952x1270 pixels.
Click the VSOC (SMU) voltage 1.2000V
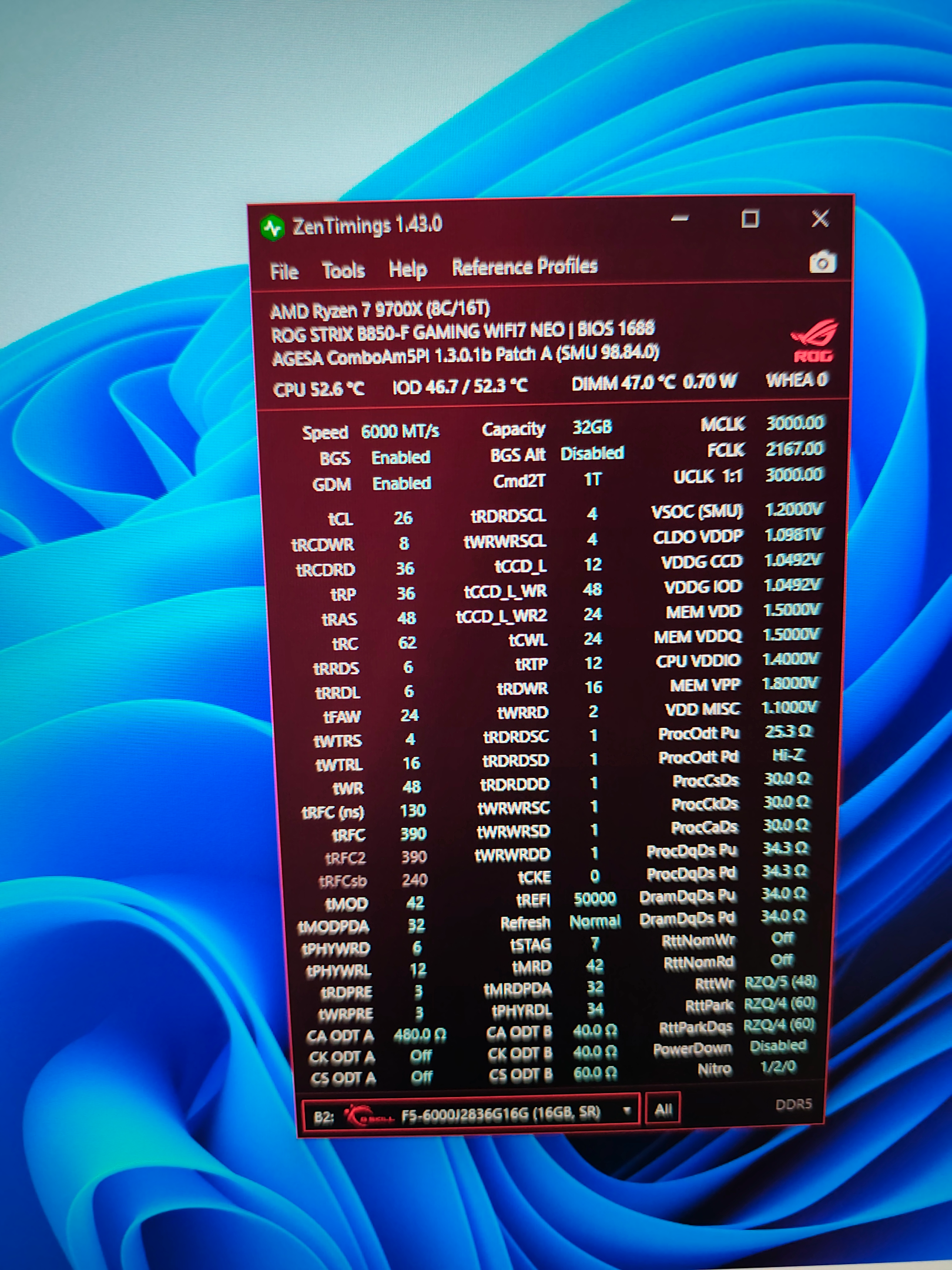794,509
